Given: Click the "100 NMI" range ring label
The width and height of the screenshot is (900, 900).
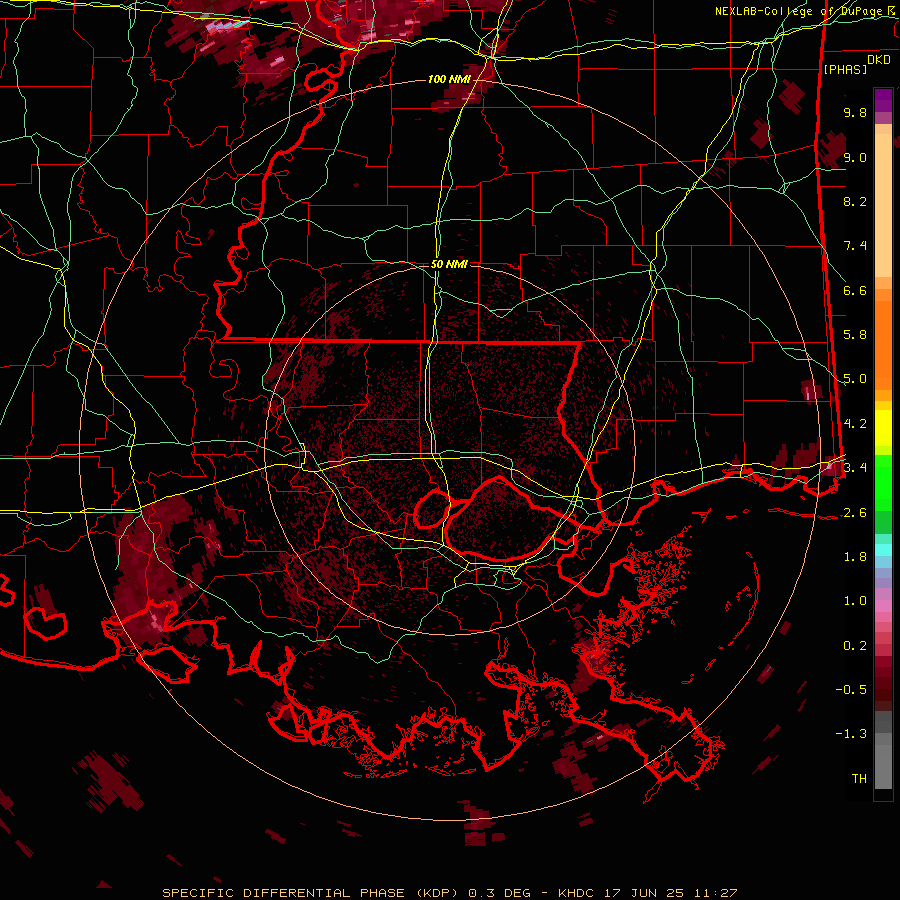Looking at the screenshot, I should click(448, 79).
